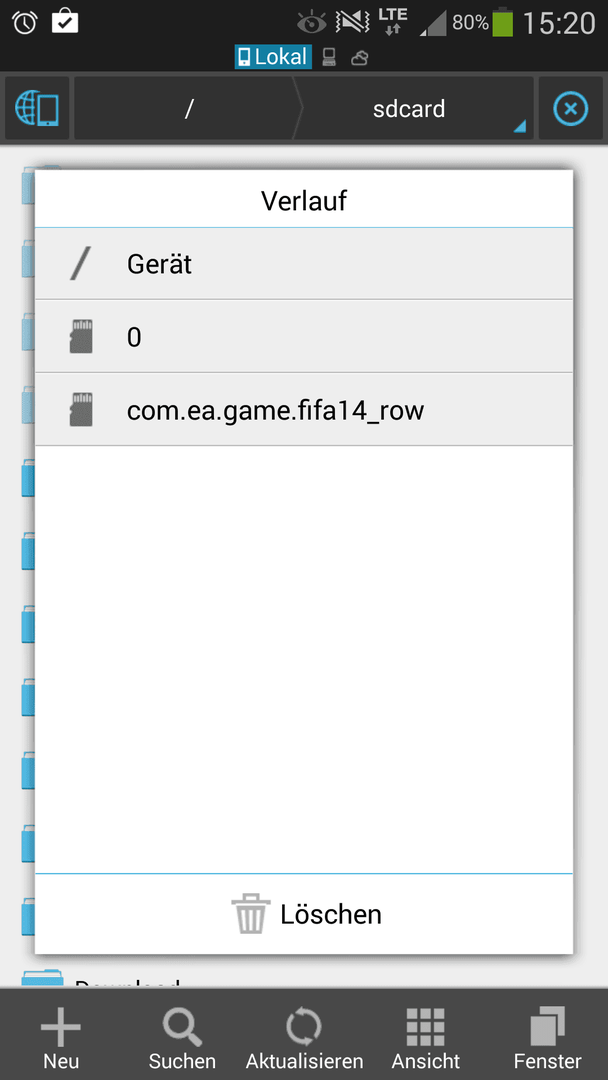608x1080 pixels.
Task: Open com.ea.game.fifa14_row history entry
Action: coord(304,410)
